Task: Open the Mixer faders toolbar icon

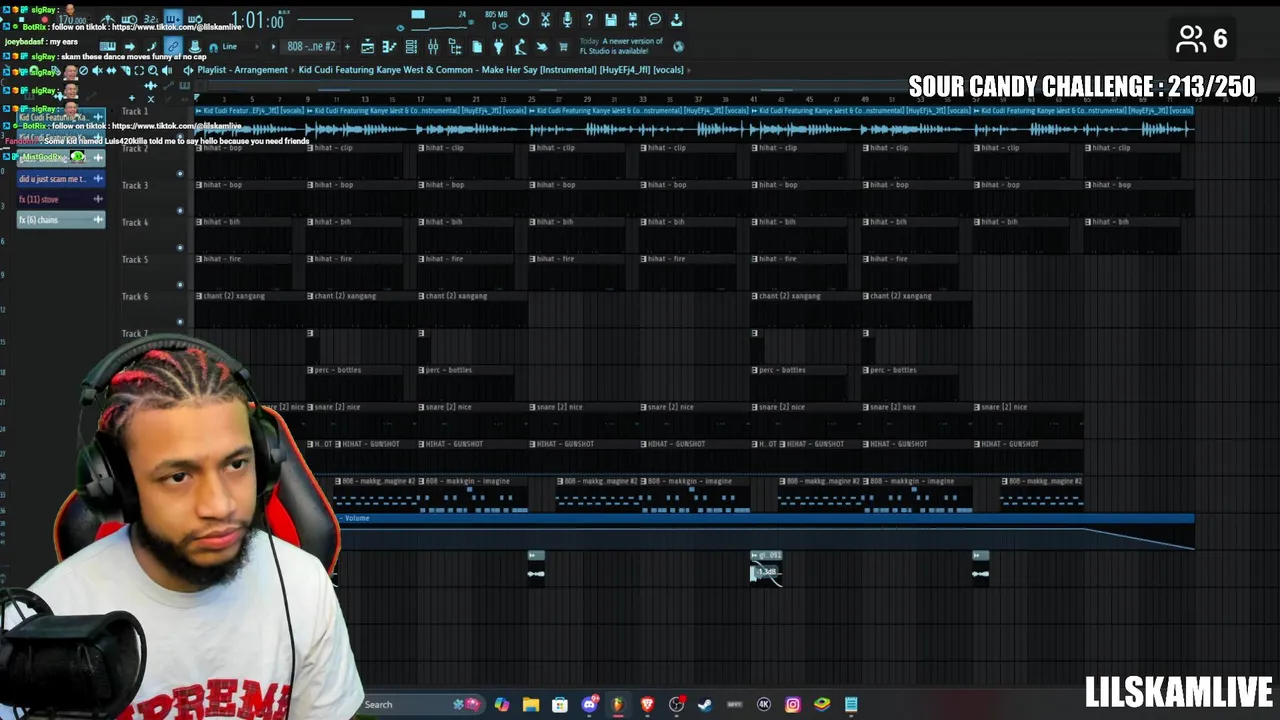Action: tap(433, 46)
